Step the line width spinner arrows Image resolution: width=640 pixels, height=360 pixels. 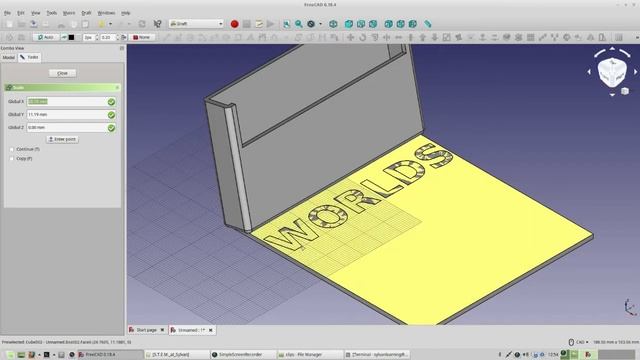(97, 37)
